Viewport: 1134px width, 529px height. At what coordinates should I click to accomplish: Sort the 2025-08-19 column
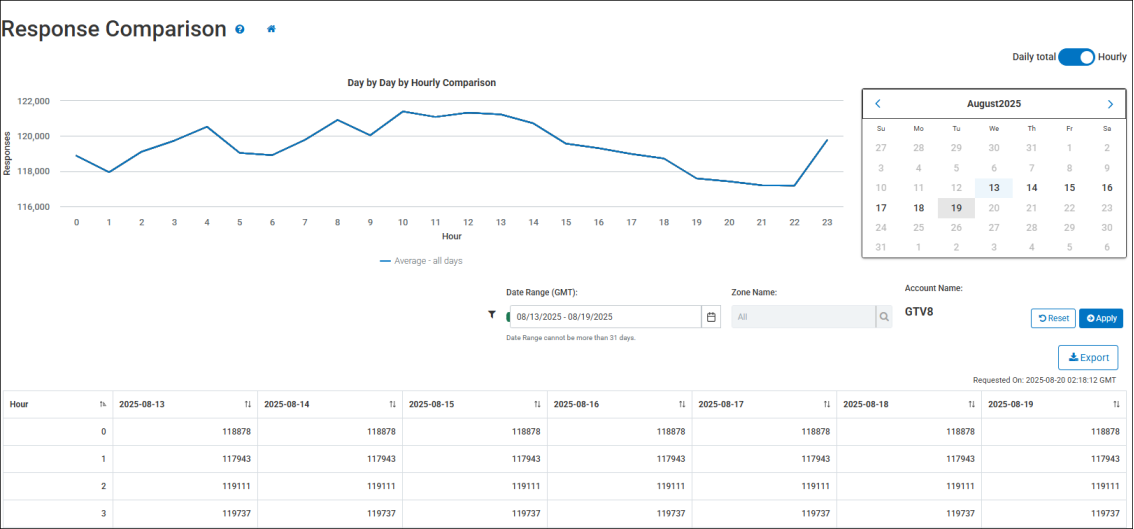1116,404
